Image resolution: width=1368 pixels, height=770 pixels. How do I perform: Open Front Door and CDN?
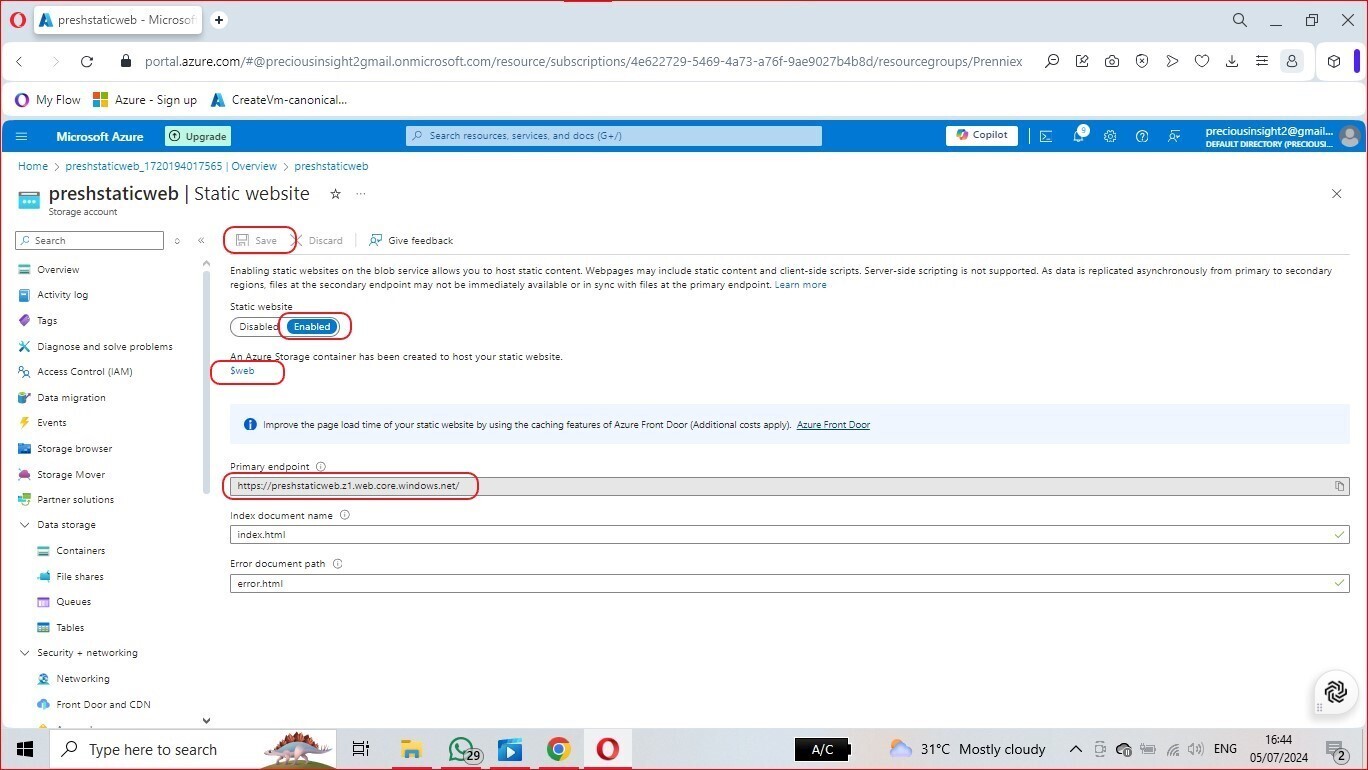click(x=105, y=705)
